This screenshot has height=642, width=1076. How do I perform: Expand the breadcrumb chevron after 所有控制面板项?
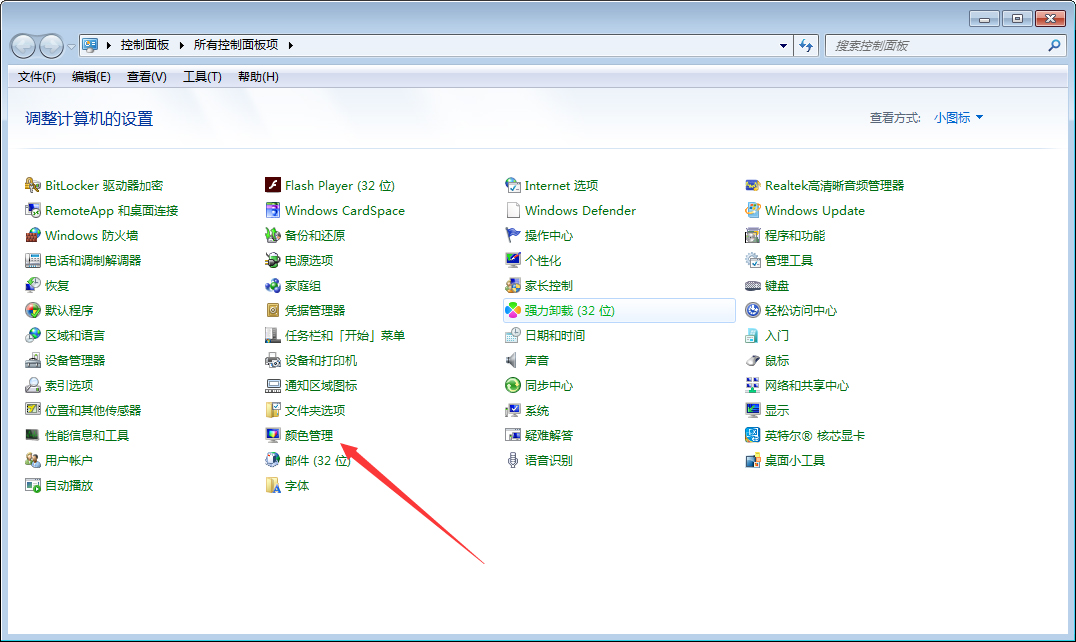point(289,45)
